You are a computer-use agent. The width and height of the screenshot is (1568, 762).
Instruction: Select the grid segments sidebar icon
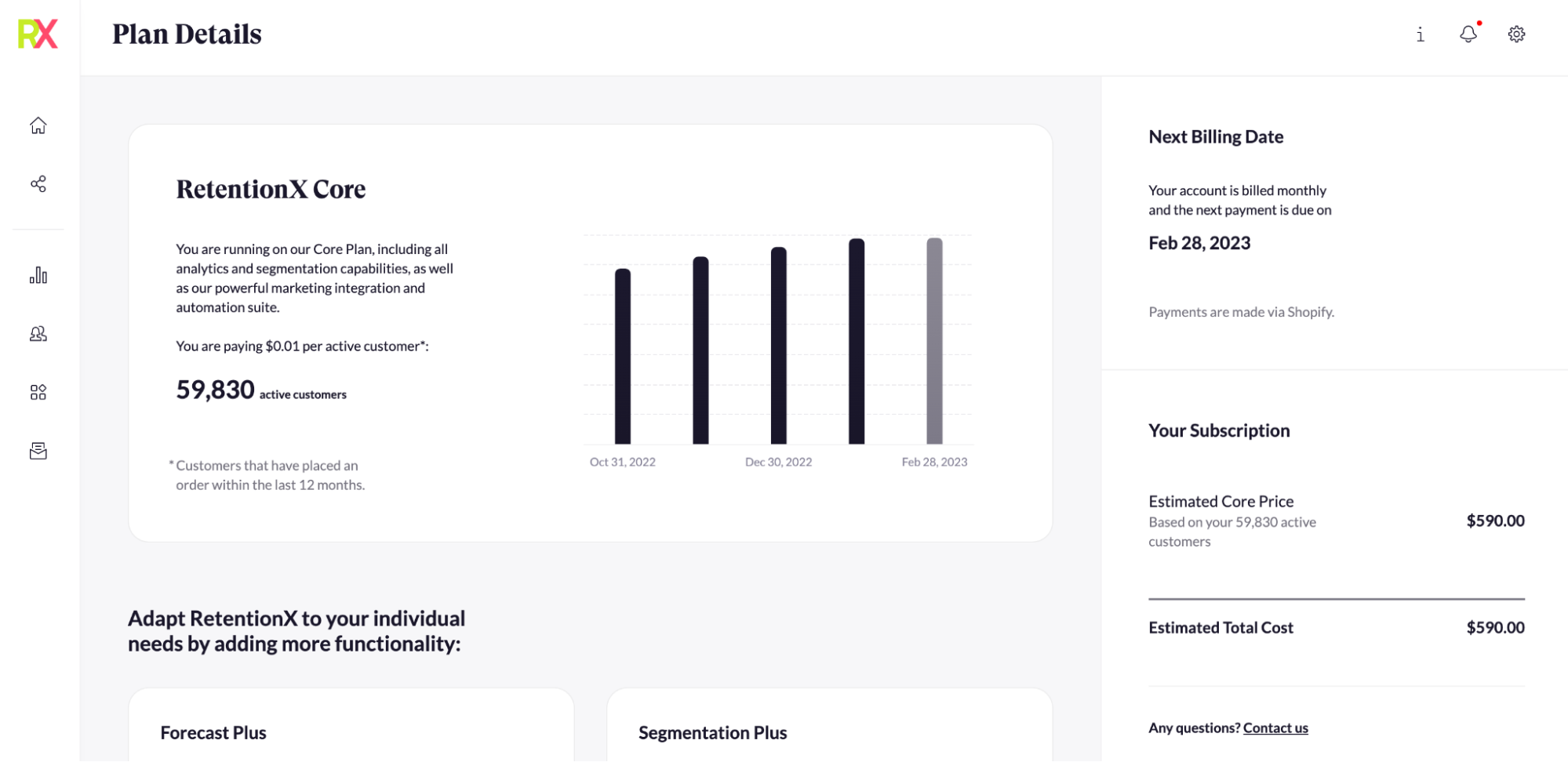click(38, 392)
